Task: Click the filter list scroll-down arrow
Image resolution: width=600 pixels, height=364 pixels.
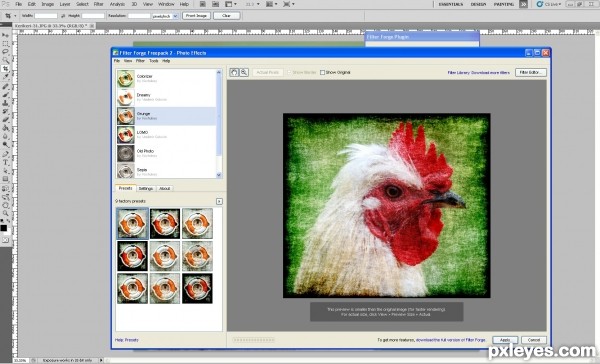Action: click(x=219, y=175)
